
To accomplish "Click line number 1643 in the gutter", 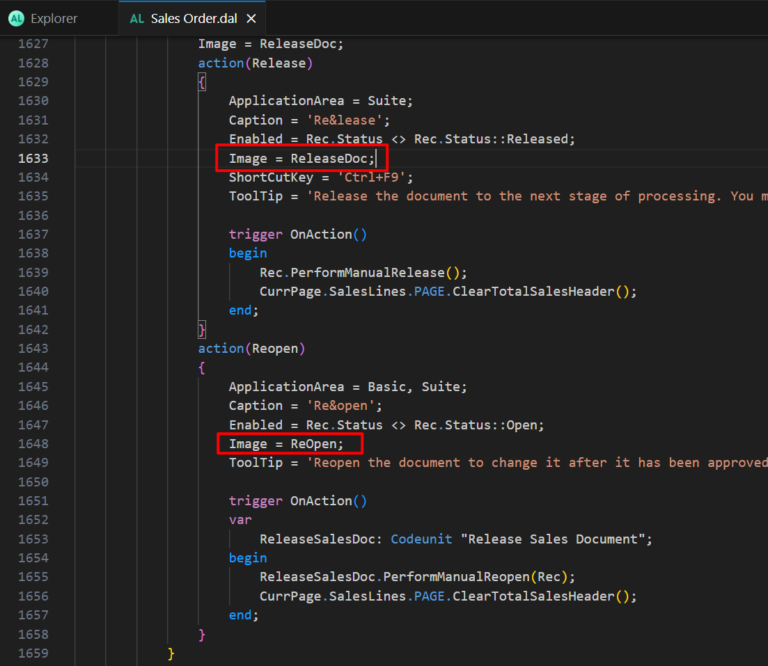I will click(33, 349).
